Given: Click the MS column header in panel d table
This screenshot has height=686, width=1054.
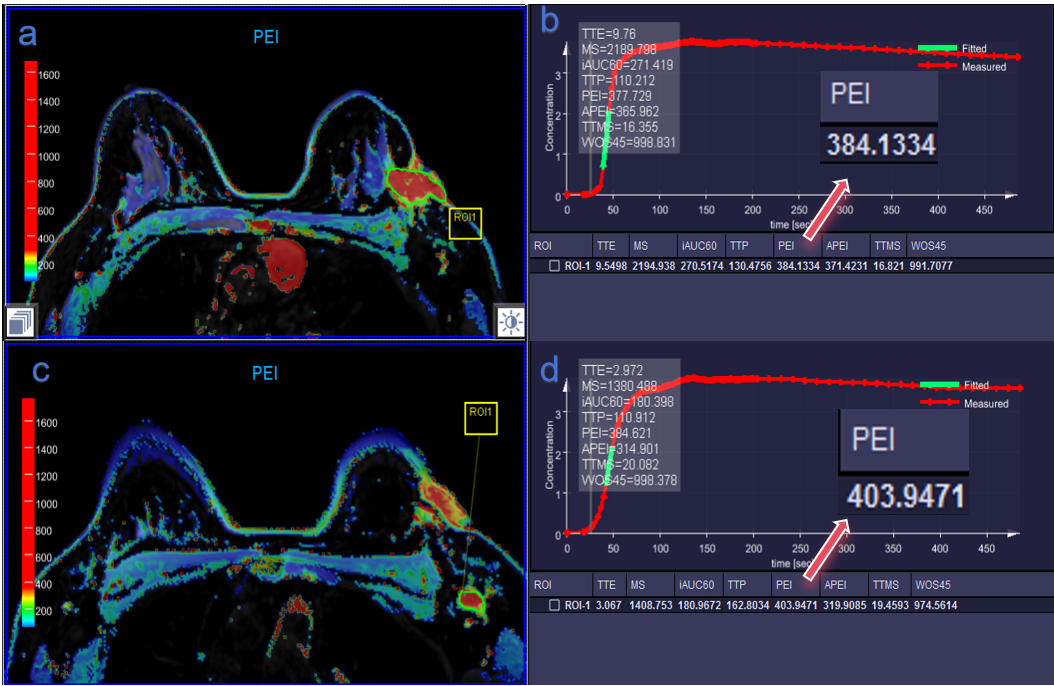Looking at the screenshot, I should (638, 585).
